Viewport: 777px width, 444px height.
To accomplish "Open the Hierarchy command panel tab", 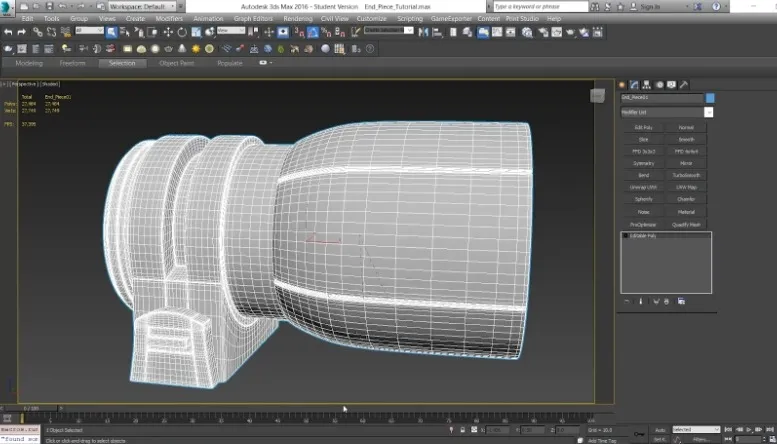I will point(645,85).
